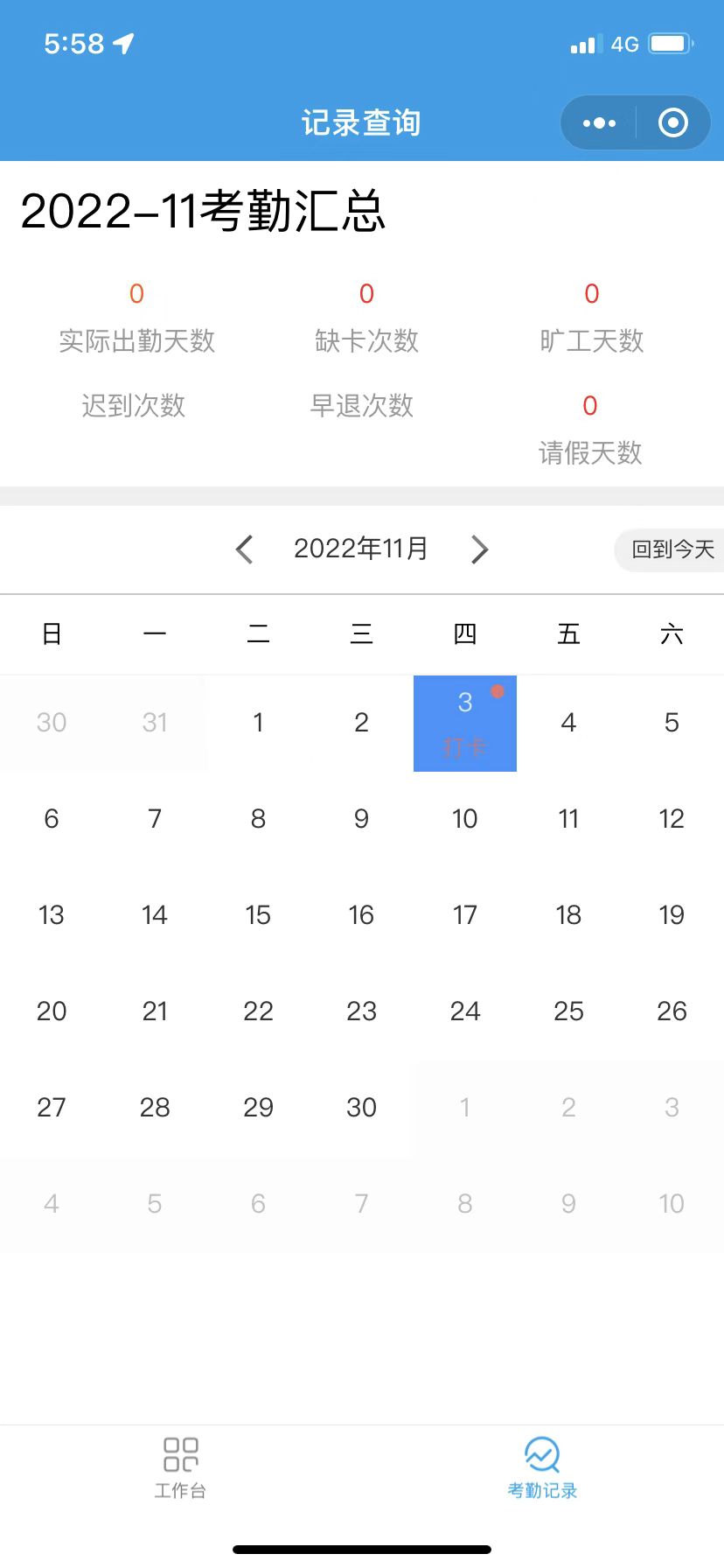Tap the 回到今天 button
Image resolution: width=724 pixels, height=1568 pixels.
click(672, 549)
